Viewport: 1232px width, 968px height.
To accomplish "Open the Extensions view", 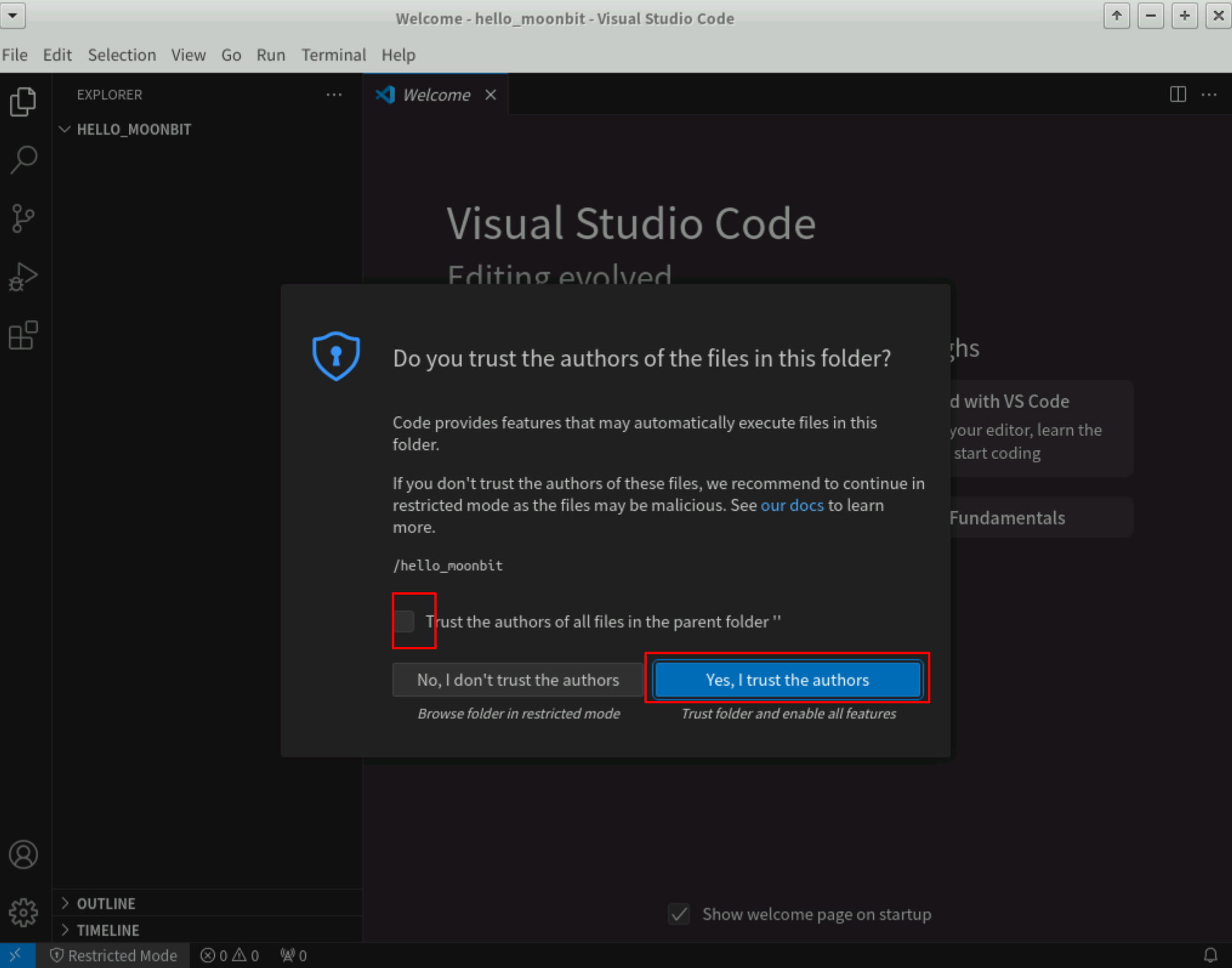I will pos(23,335).
